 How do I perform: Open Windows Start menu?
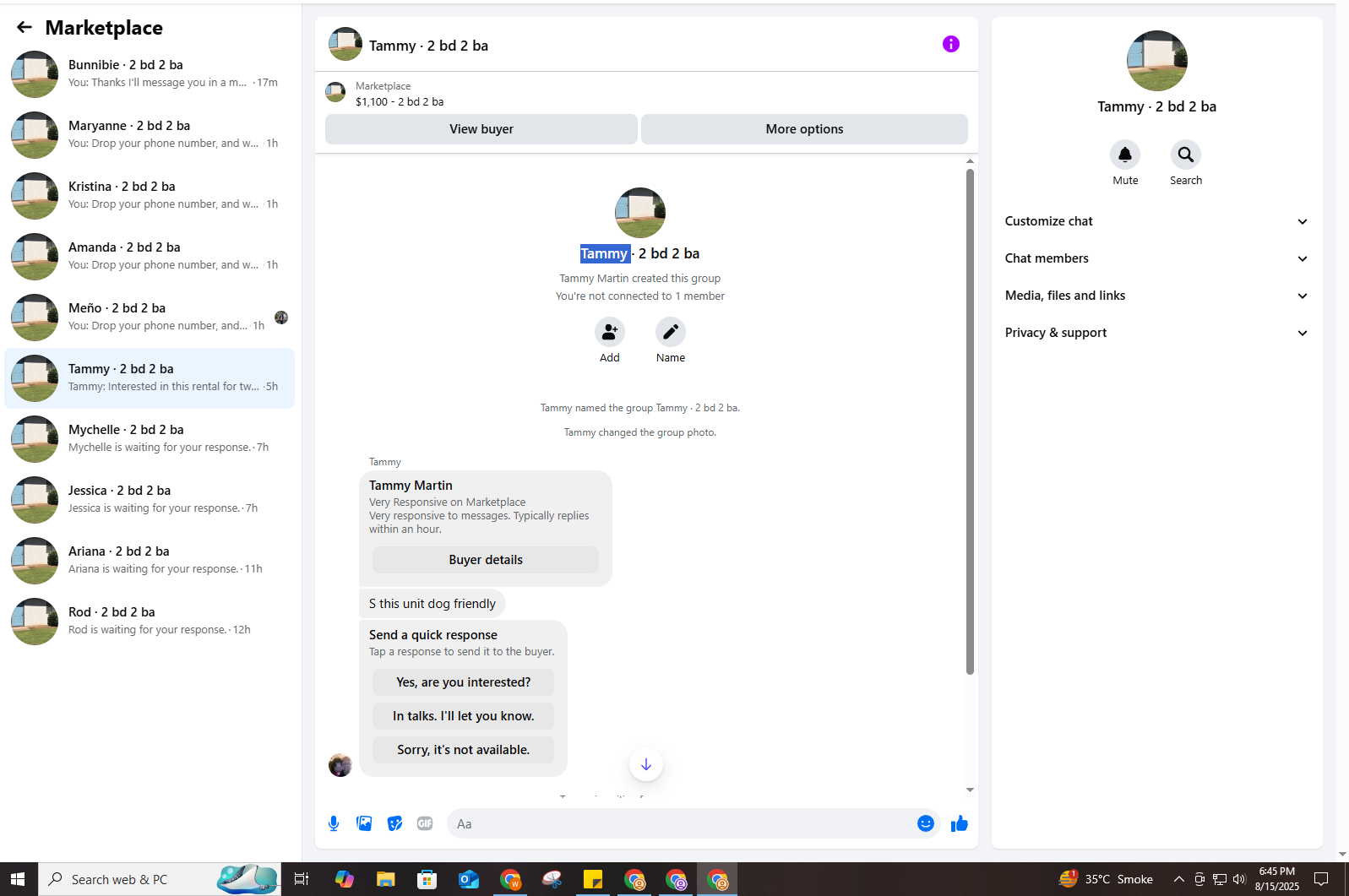pyautogui.click(x=19, y=879)
